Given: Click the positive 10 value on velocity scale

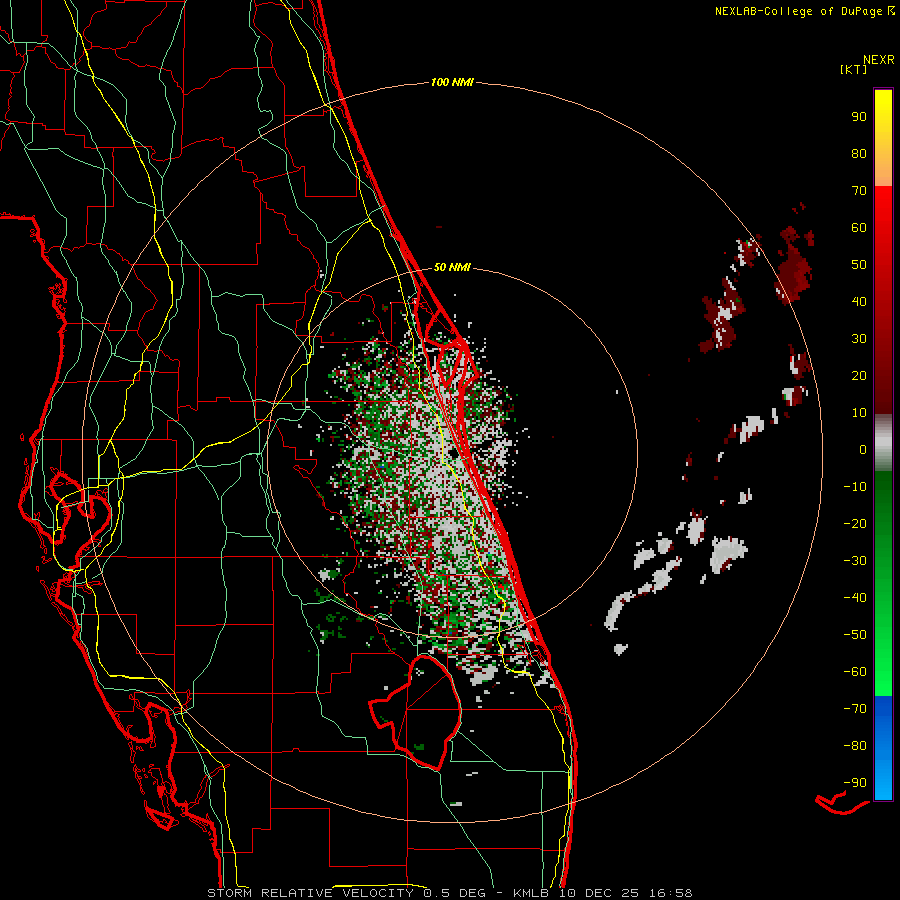Looking at the screenshot, I should [x=859, y=413].
